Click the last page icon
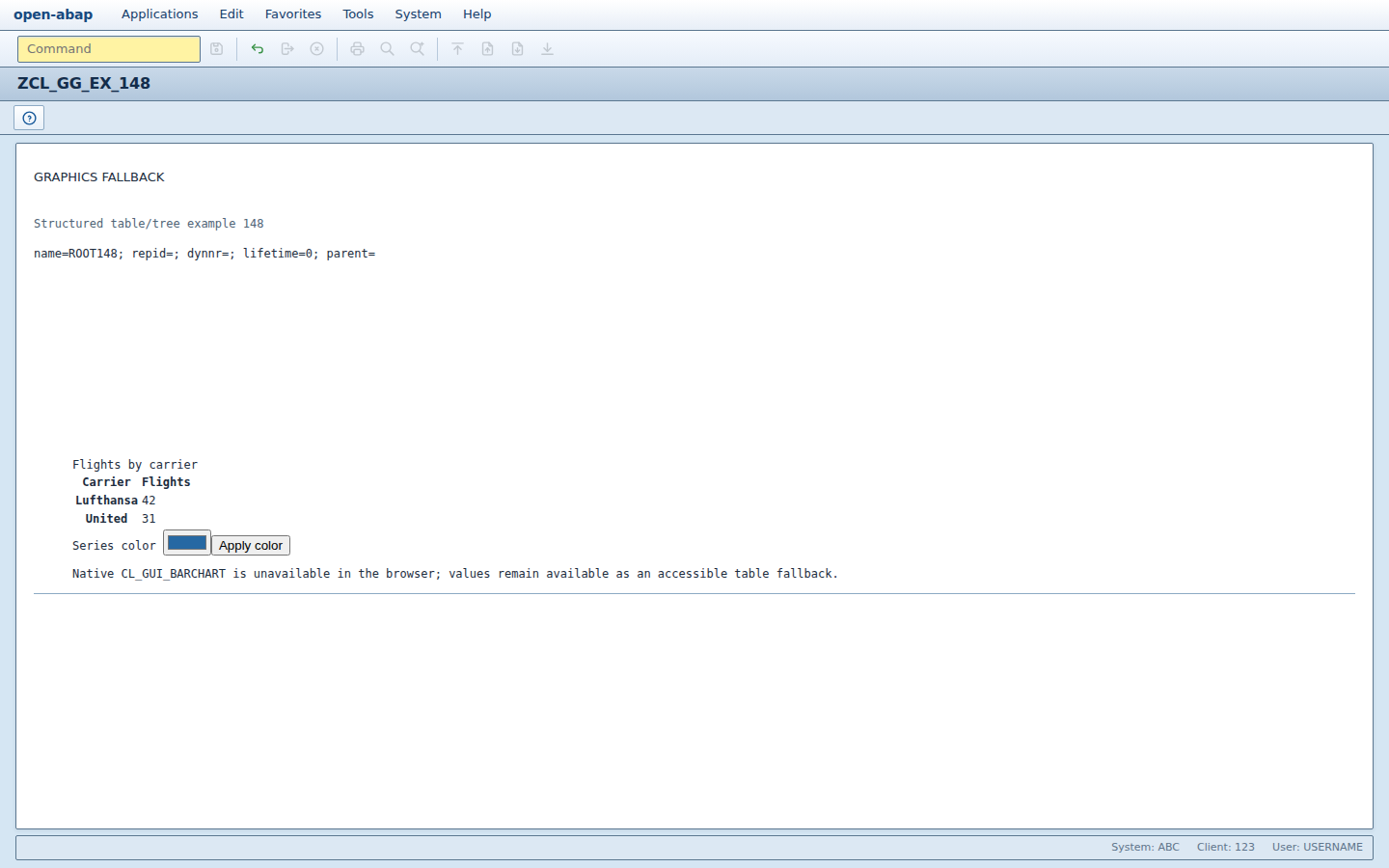This screenshot has height=868, width=1389. (548, 49)
